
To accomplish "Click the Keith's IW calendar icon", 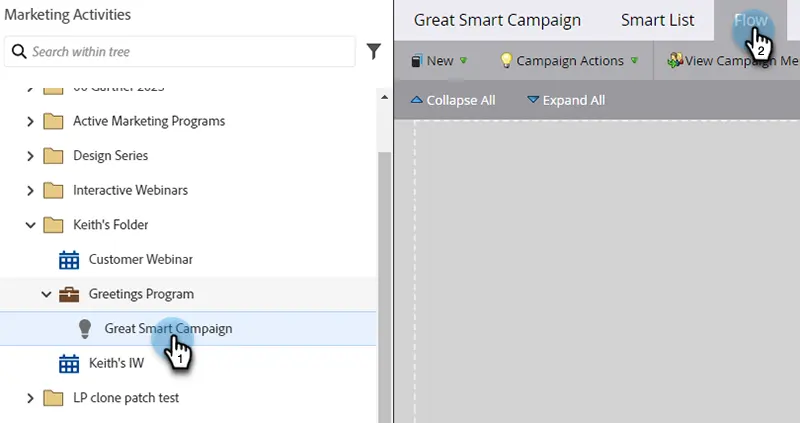I will 69,364.
